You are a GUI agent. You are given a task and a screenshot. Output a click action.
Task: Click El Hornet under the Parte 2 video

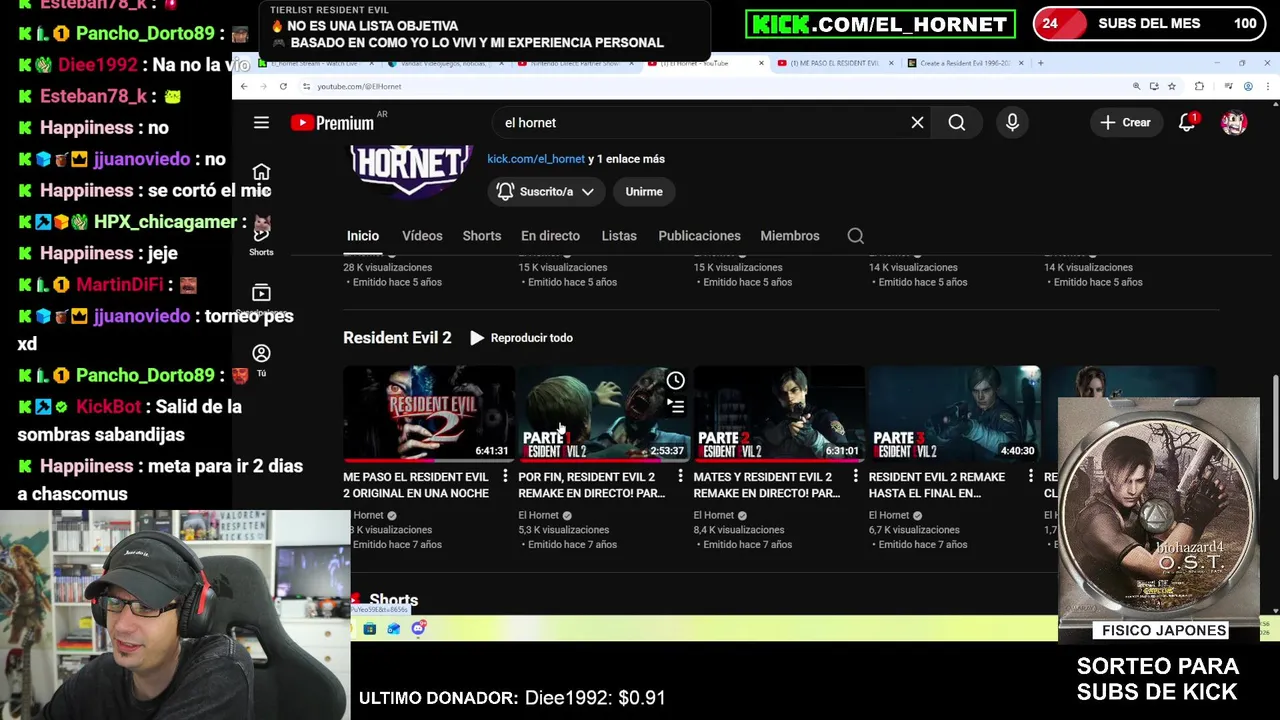(x=713, y=515)
